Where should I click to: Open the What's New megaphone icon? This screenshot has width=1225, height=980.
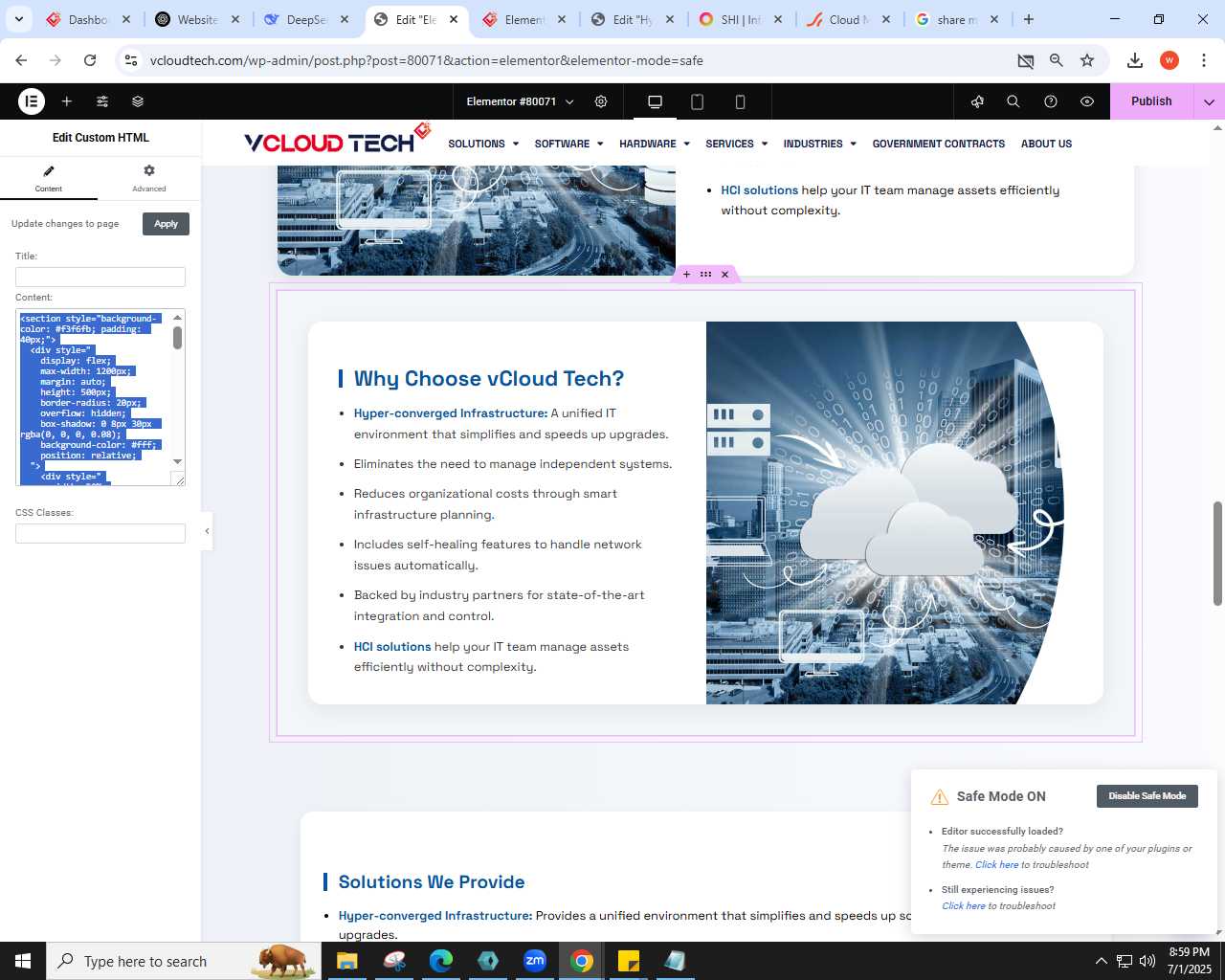(x=977, y=101)
